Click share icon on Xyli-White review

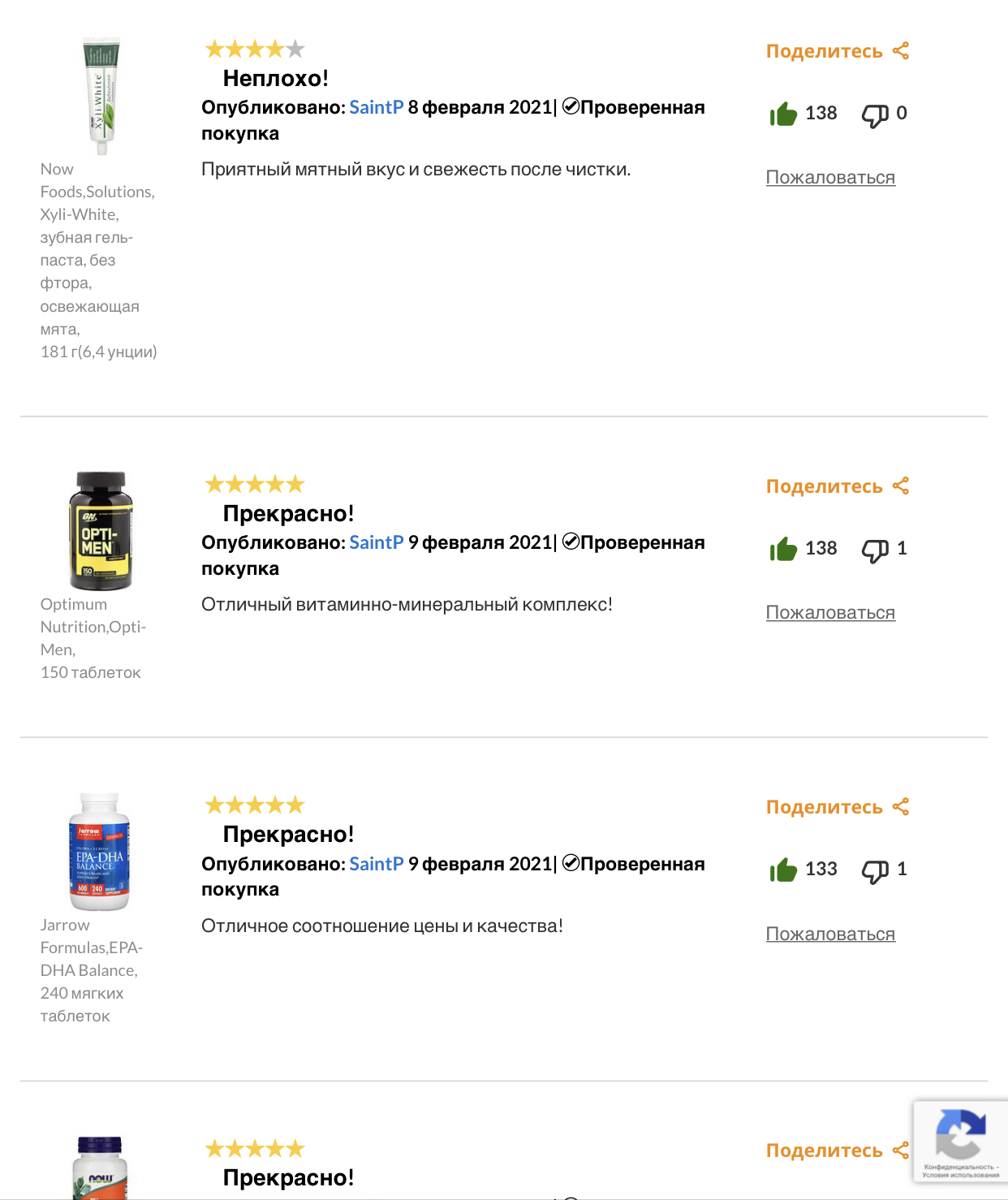[x=900, y=50]
